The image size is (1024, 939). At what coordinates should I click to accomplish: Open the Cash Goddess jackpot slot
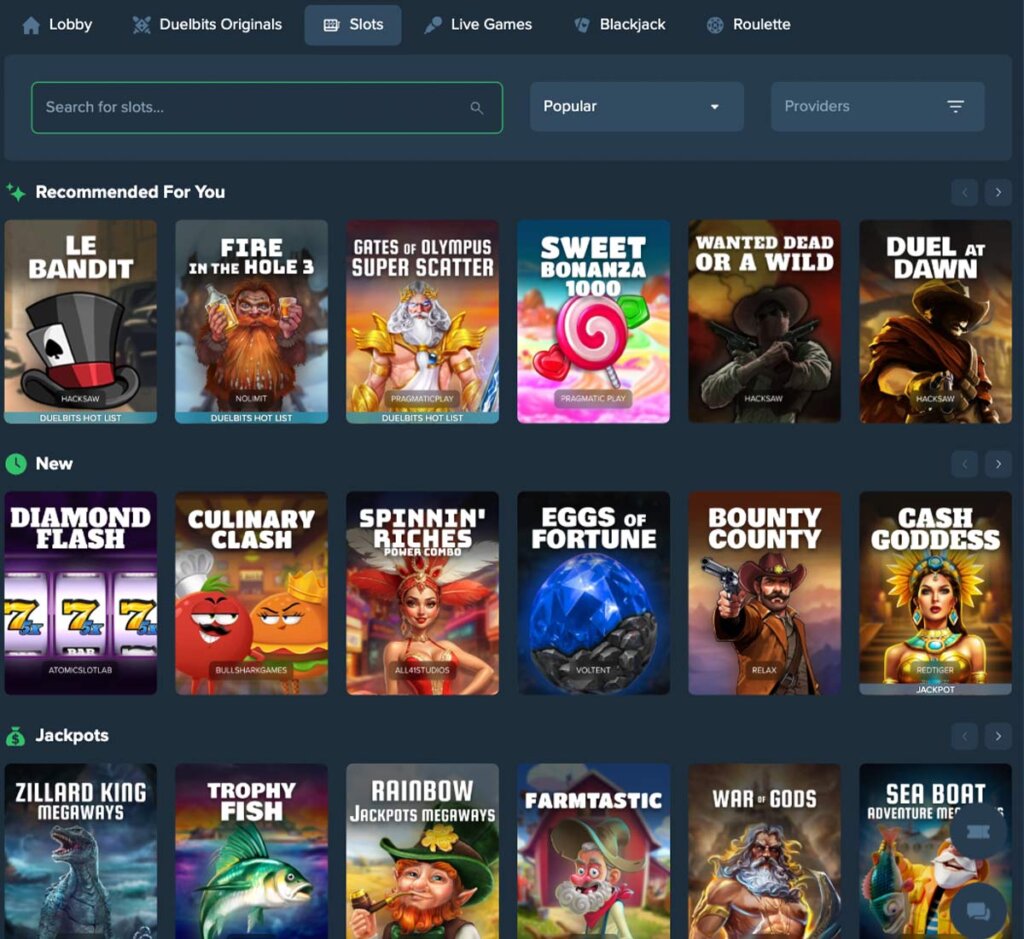[936, 593]
